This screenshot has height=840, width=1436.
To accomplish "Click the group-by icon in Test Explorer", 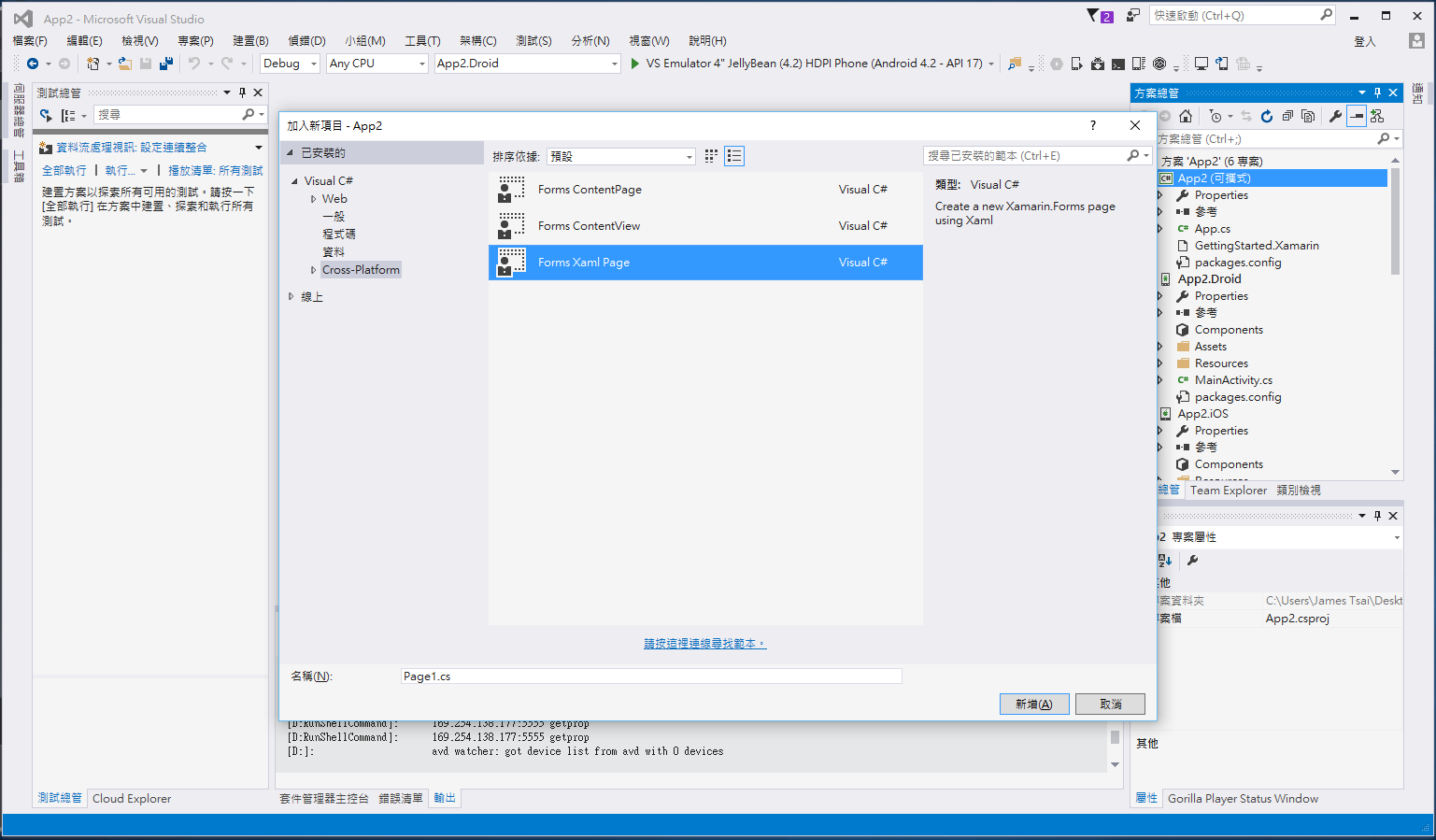I will pos(68,115).
